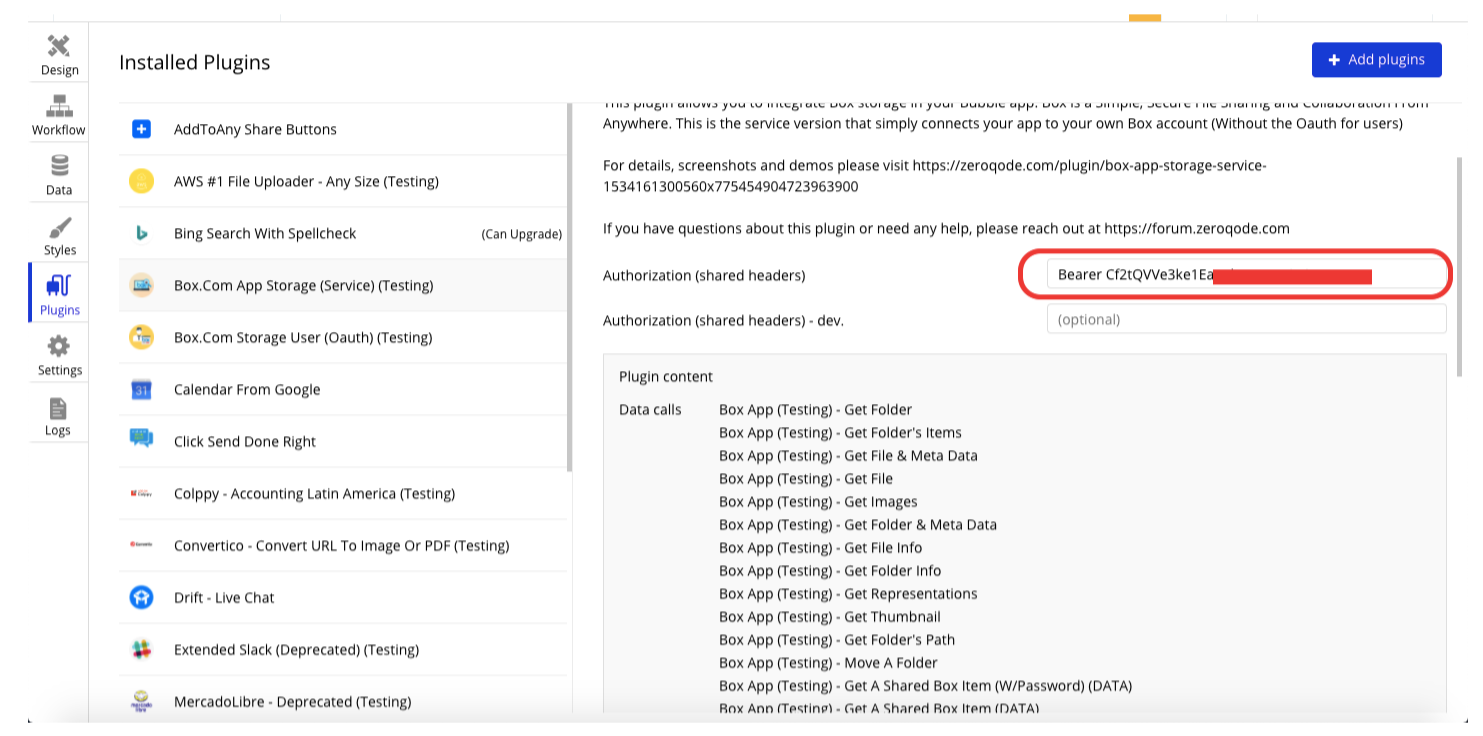The image size is (1483, 736).
Task: Click Convertico plugin icon
Action: tap(141, 545)
